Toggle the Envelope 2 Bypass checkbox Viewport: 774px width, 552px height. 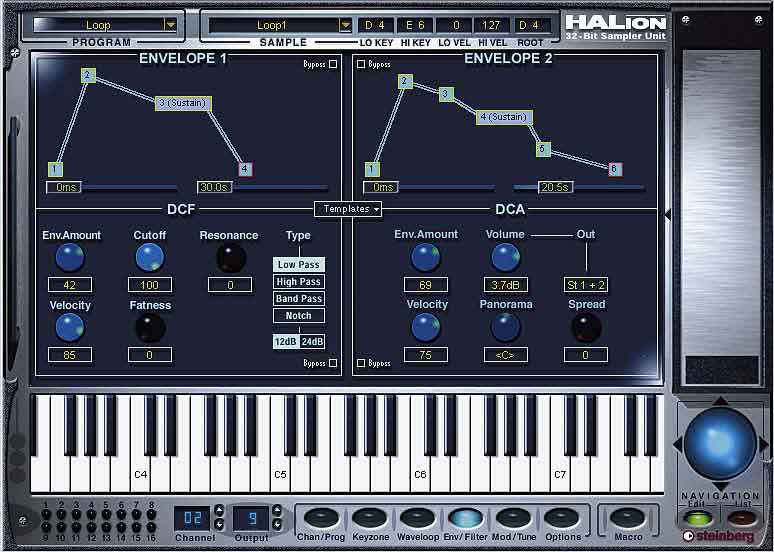pos(361,64)
